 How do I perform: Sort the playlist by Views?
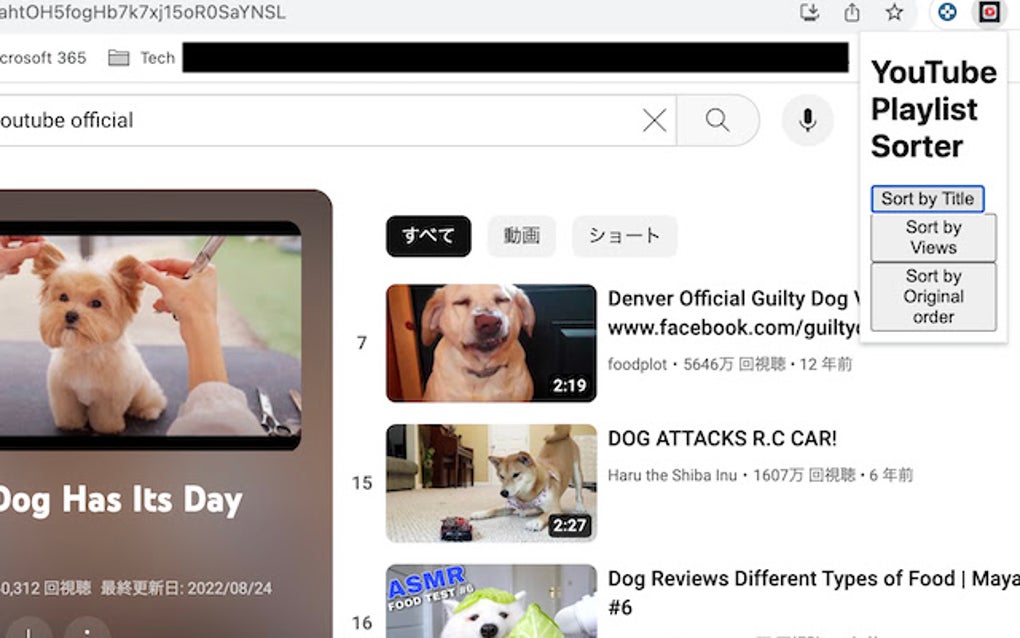click(x=933, y=236)
